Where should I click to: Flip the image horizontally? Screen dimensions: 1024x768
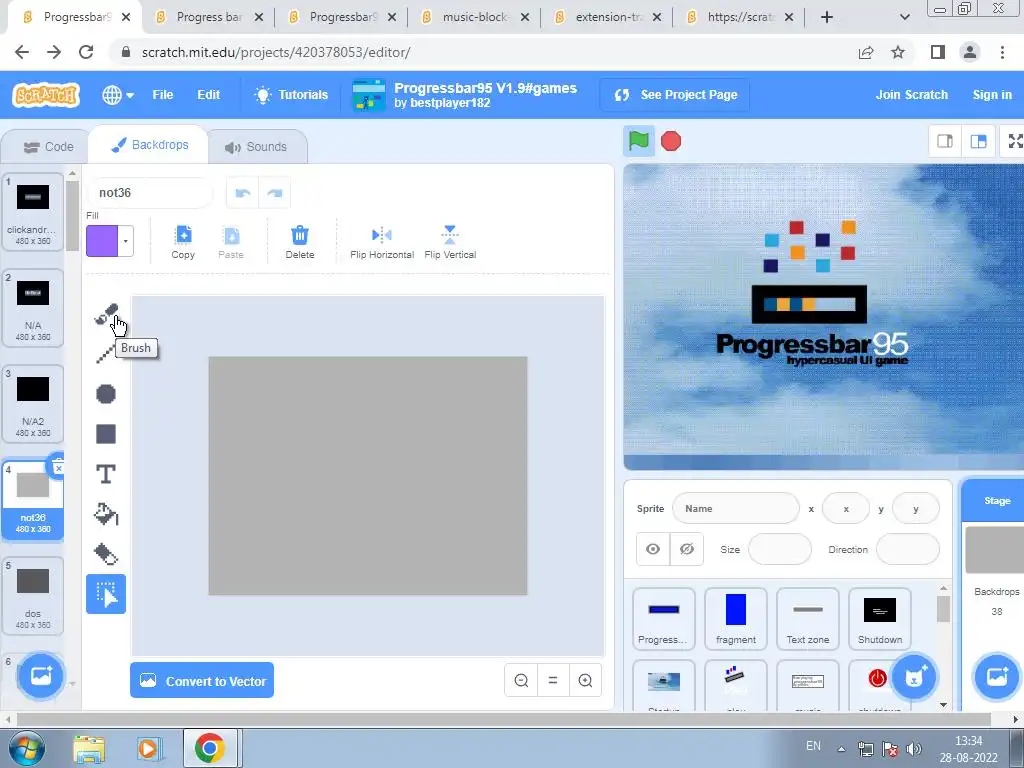[x=382, y=242]
